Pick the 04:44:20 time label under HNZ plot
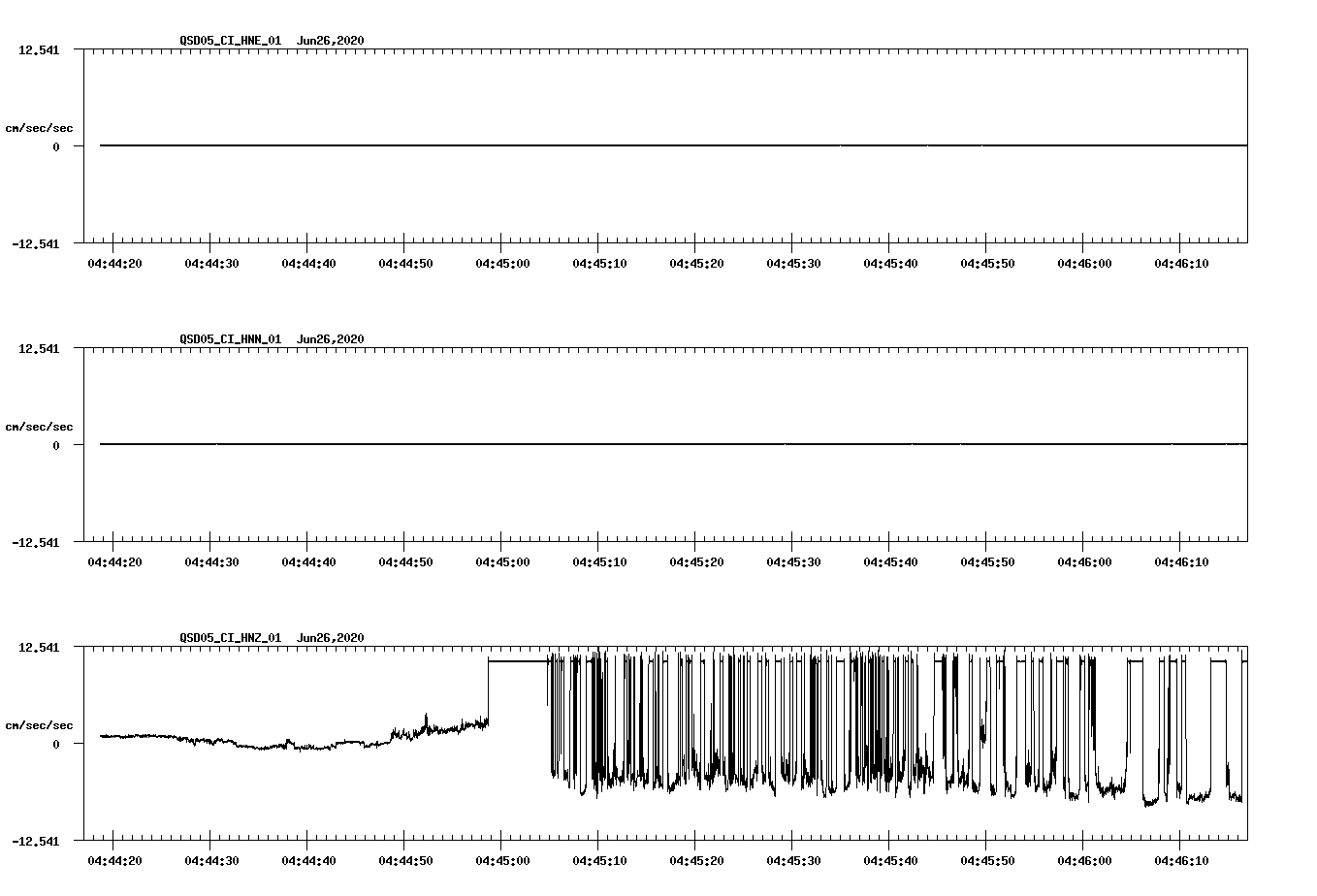The width and height of the screenshot is (1317, 896). [114, 861]
